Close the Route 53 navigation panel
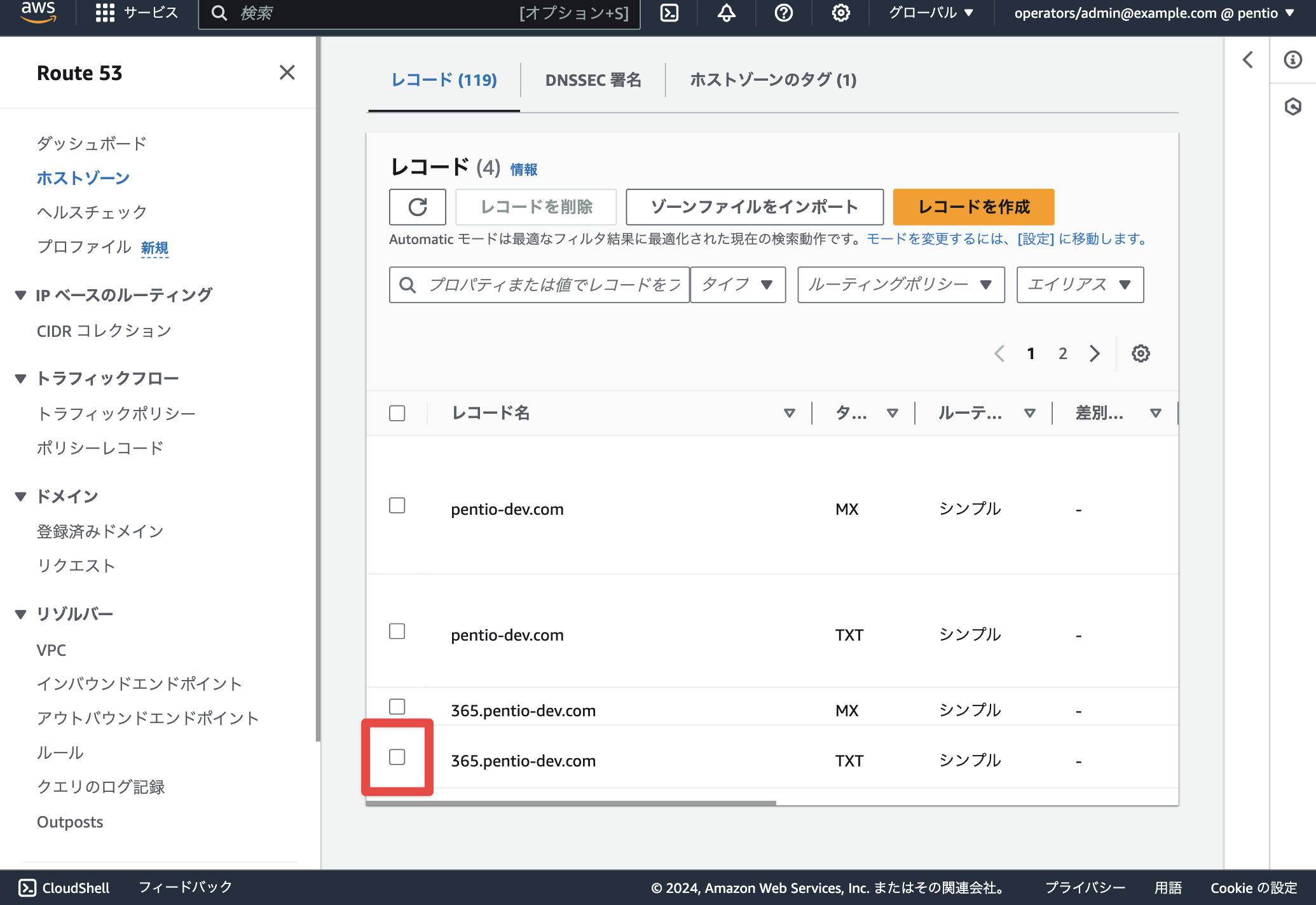 (x=287, y=72)
